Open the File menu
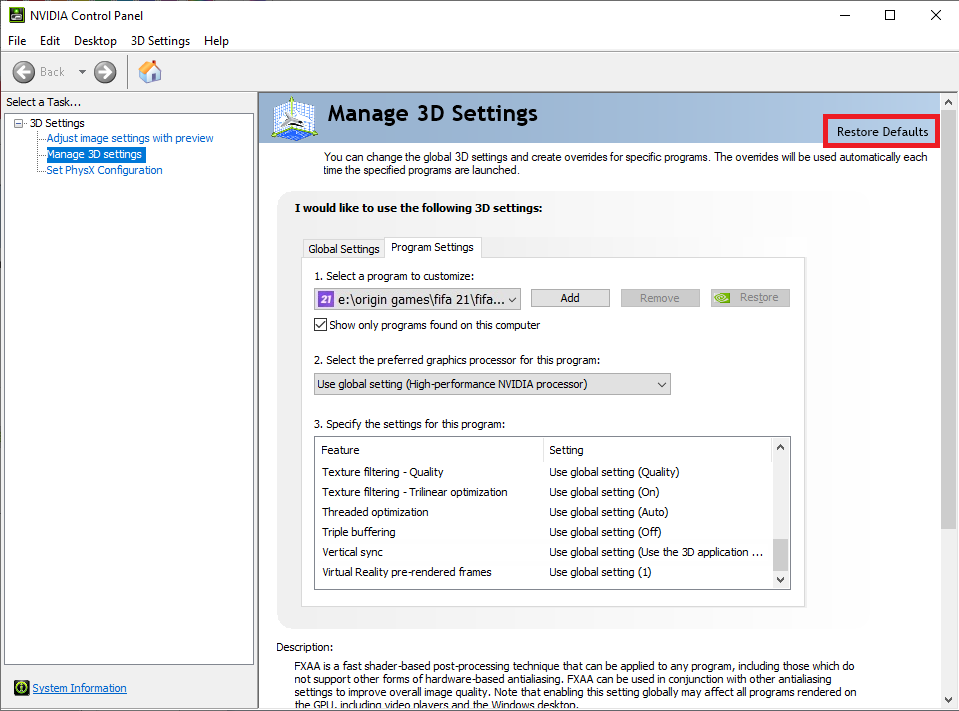The width and height of the screenshot is (959, 711). 17,41
